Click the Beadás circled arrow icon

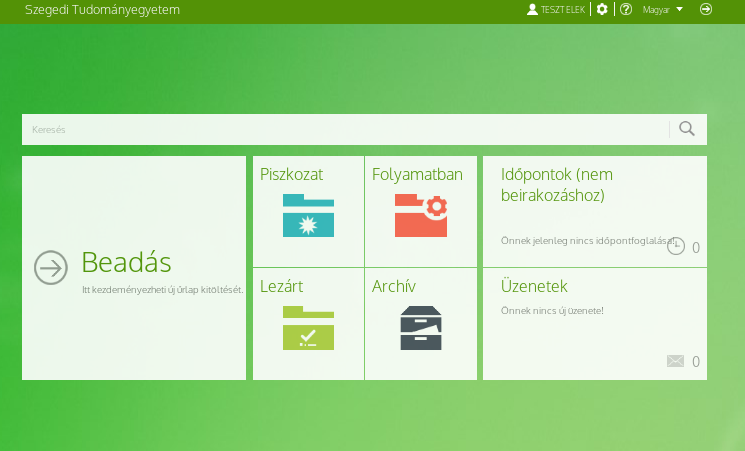[x=51, y=268]
